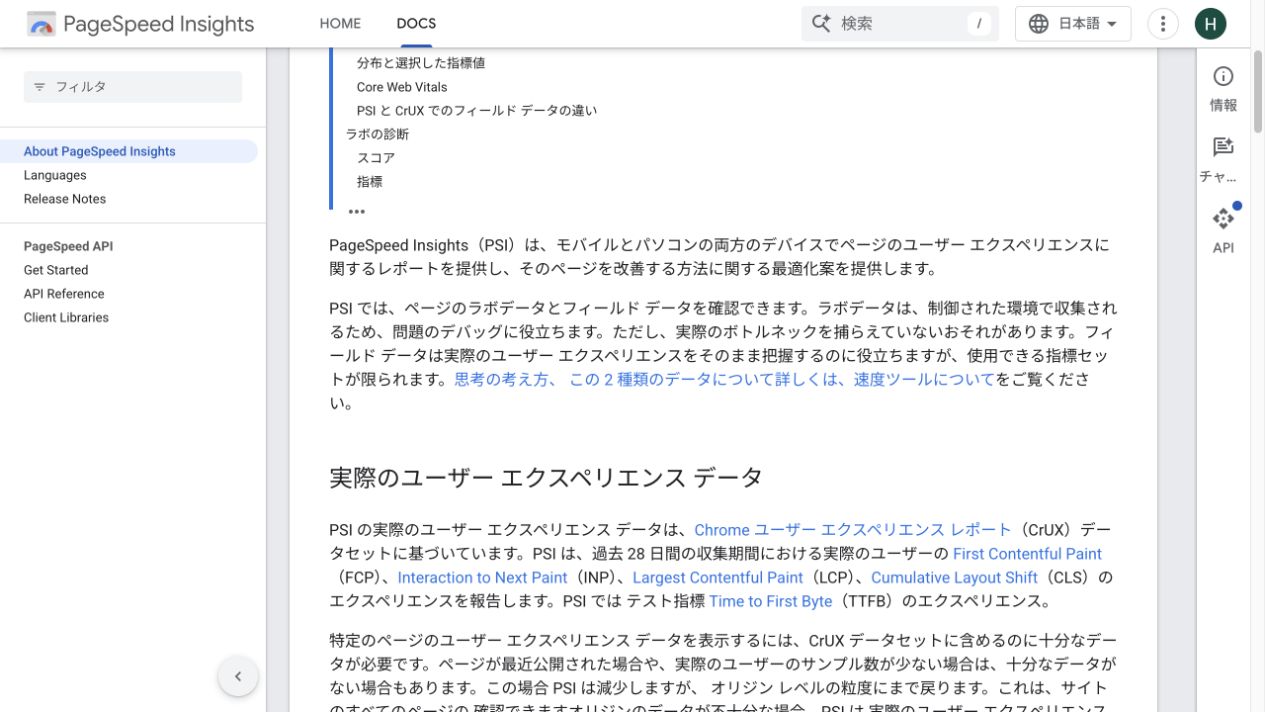
Task: Click the PageSpeed API section heading
Action: pyautogui.click(x=69, y=246)
